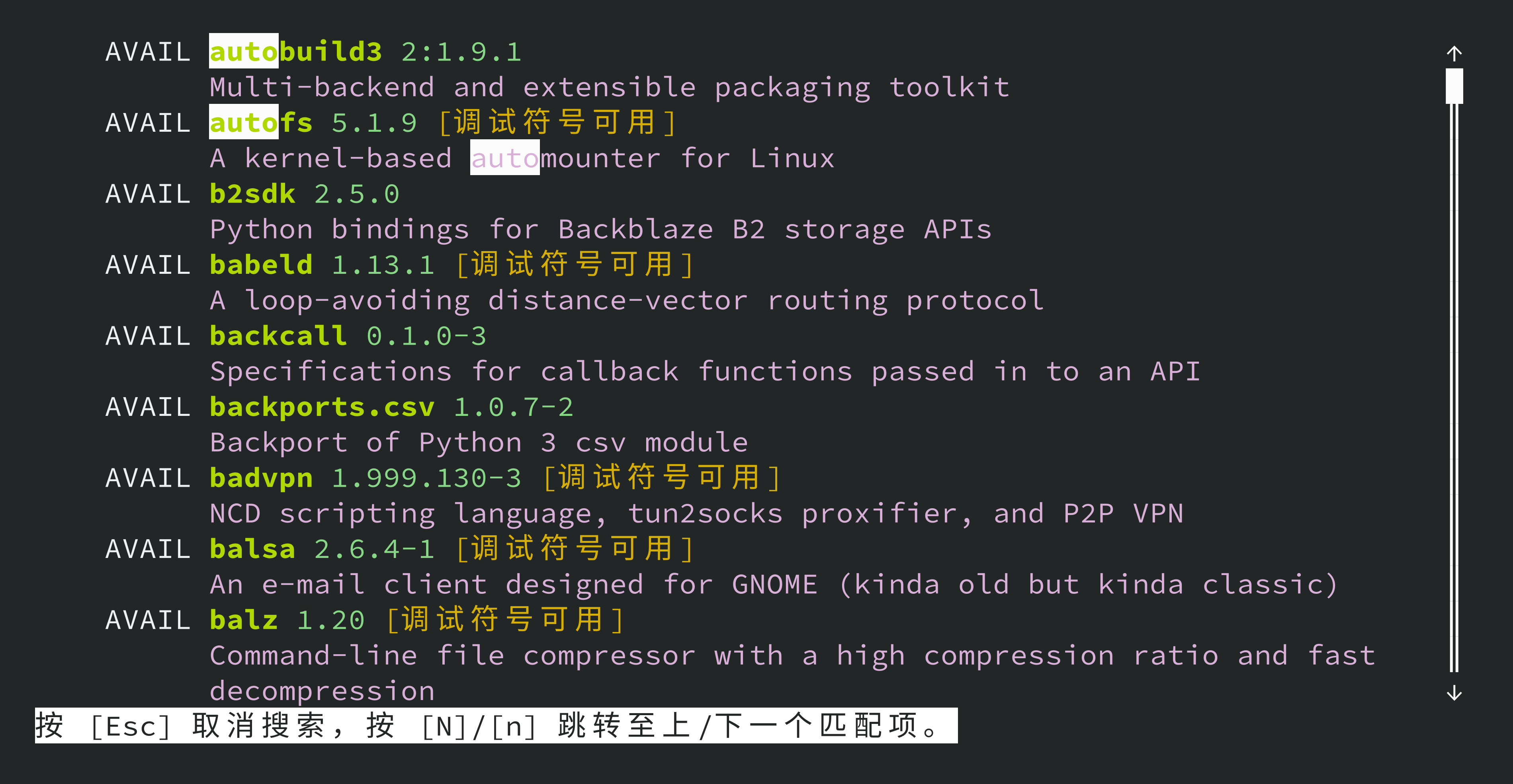The width and height of the screenshot is (1513, 784).
Task: Click the debug symbols tag beside badvpn
Action: click(x=662, y=478)
